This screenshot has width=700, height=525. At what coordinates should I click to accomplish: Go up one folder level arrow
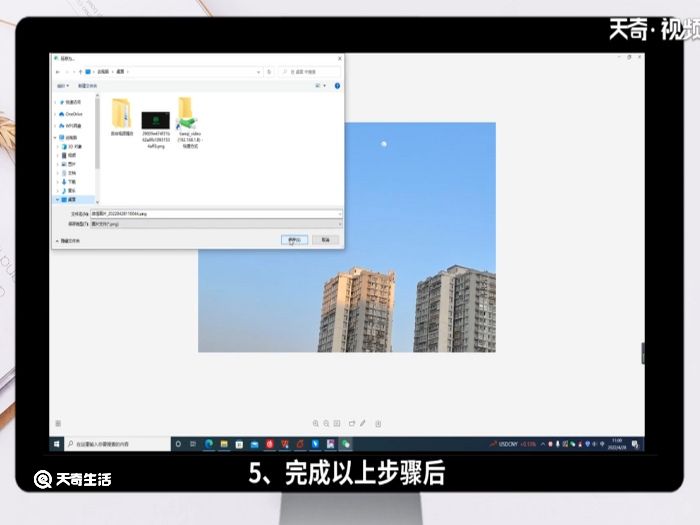click(x=80, y=72)
